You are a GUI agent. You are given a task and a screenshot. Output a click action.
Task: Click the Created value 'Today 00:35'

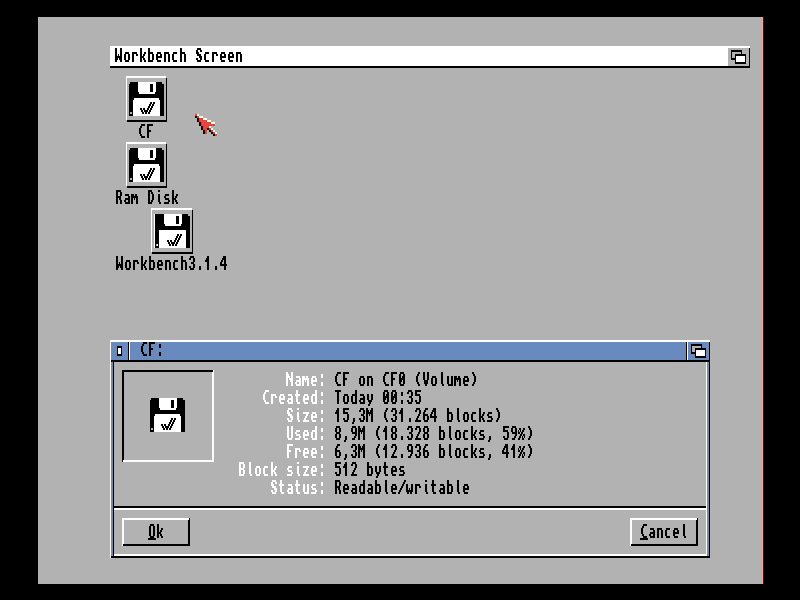tap(377, 398)
